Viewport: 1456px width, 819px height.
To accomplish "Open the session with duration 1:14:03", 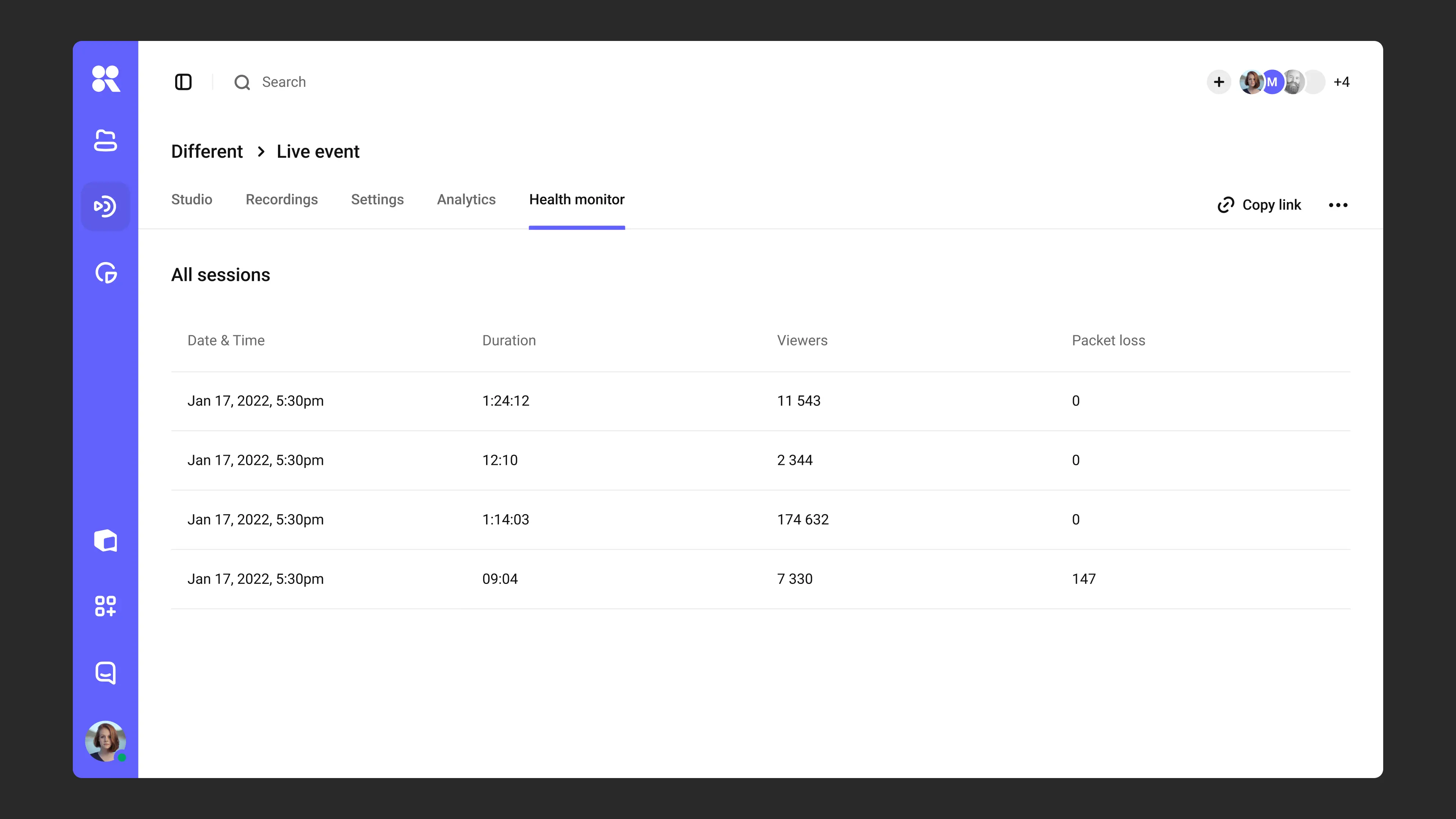I will pos(761,519).
